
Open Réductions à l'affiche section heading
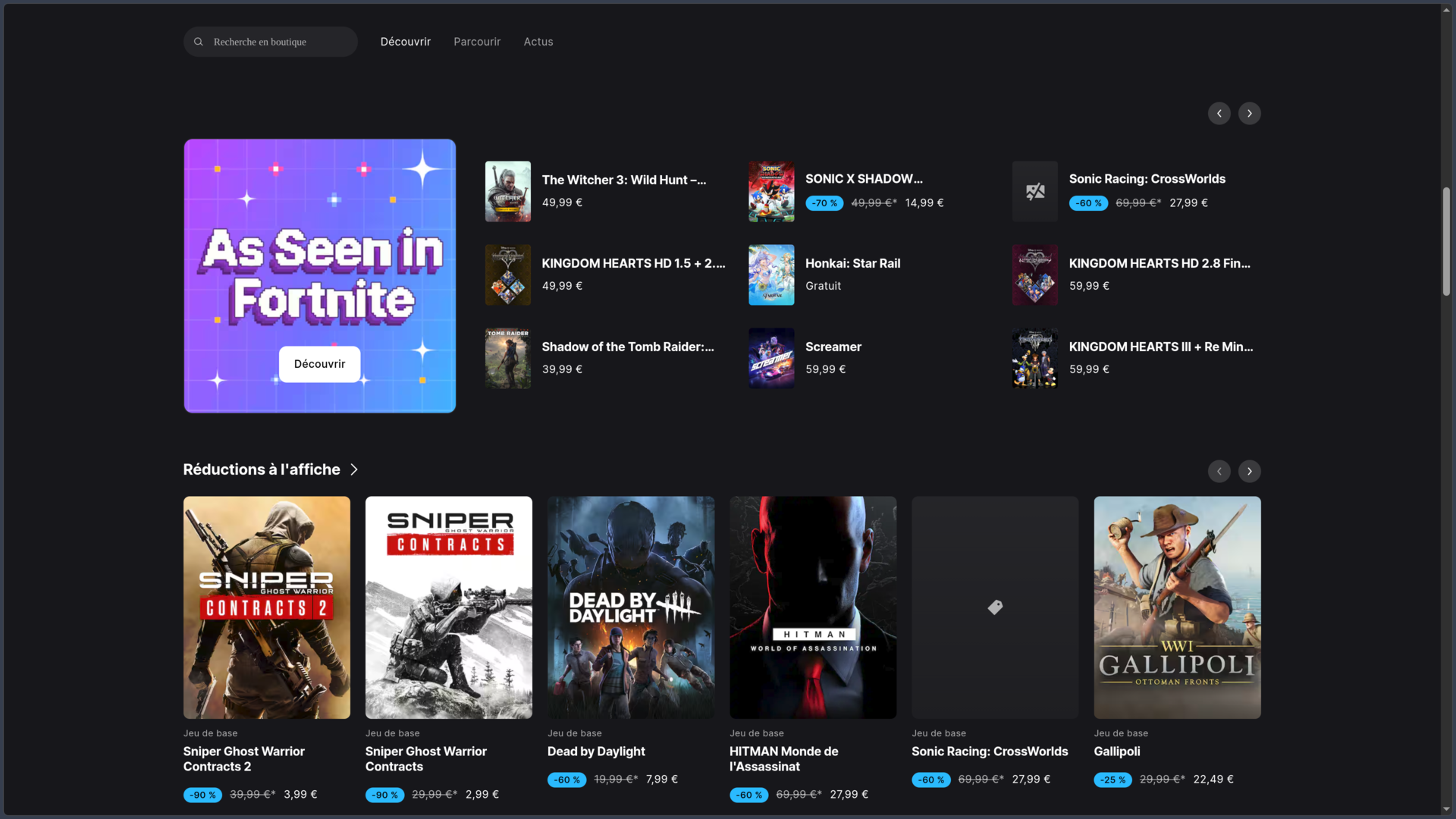262,469
